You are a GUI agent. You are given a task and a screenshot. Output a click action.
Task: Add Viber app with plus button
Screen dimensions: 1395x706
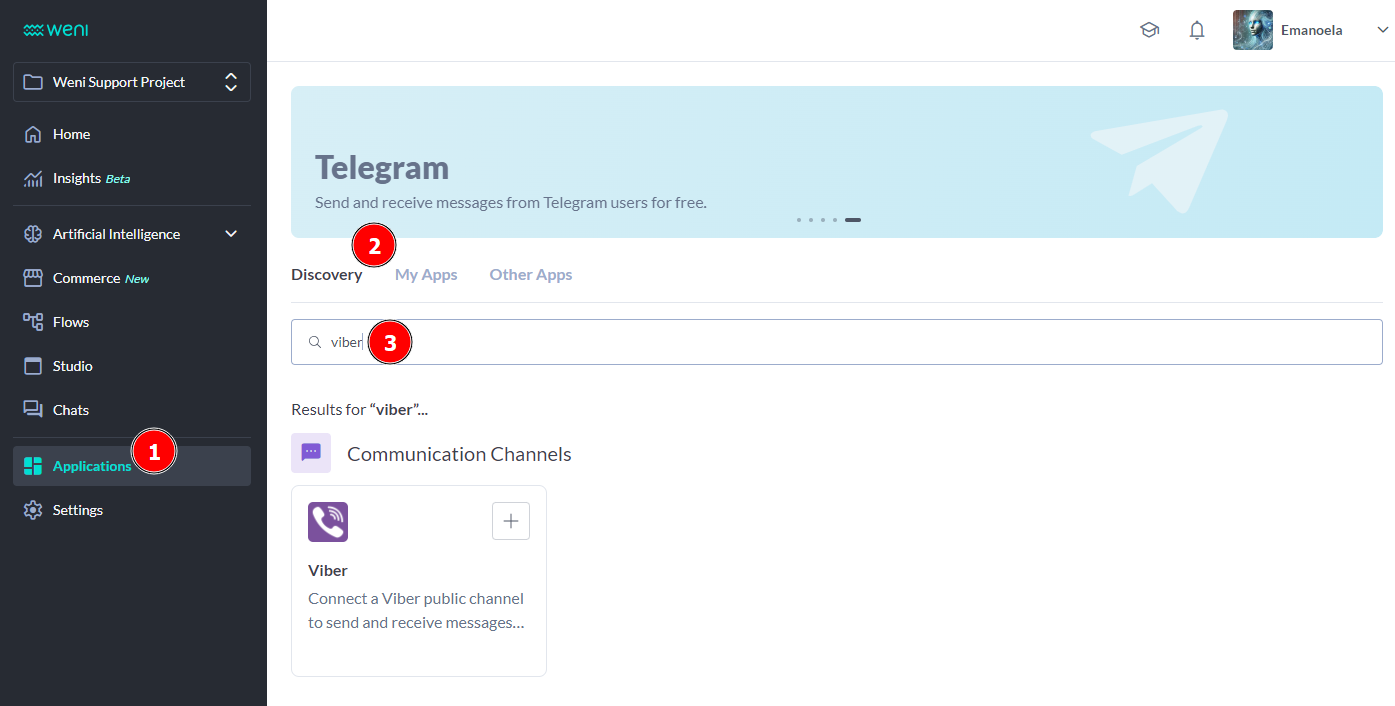[510, 521]
